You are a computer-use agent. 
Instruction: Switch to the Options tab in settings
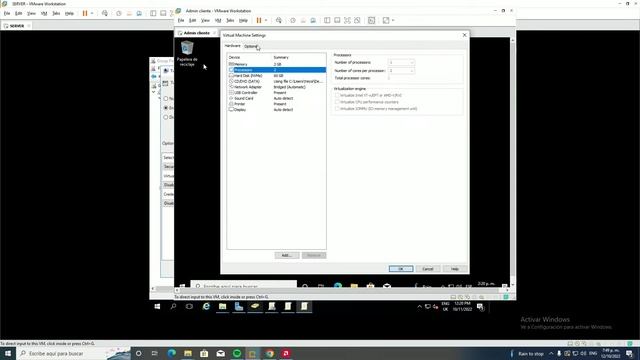251,46
